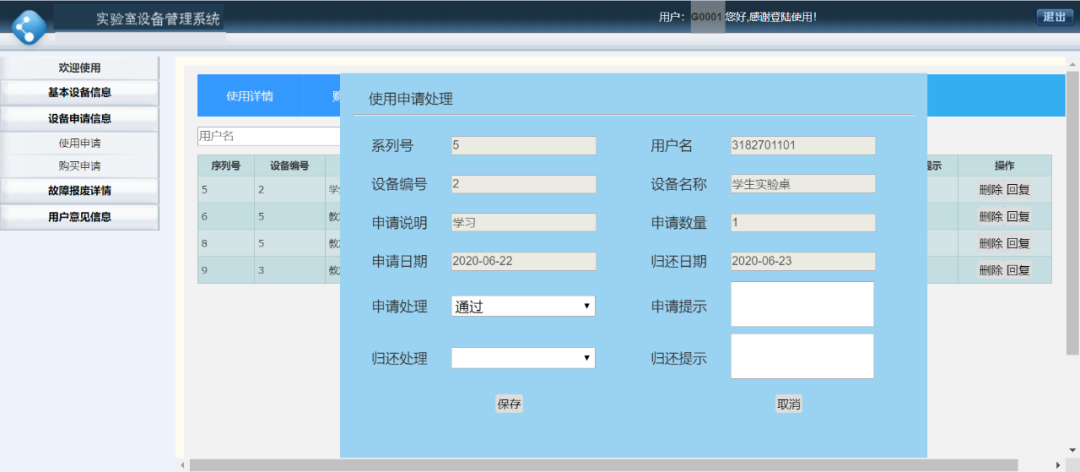Reply to row 8 with 回复
Viewport: 1080px width, 472px height.
click(1018, 243)
